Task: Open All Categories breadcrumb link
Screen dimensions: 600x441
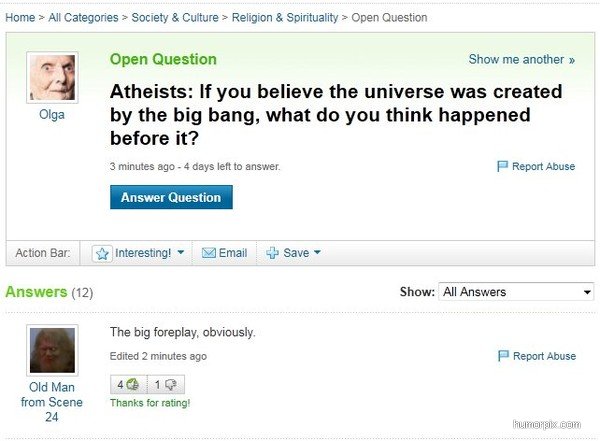Action: point(84,17)
